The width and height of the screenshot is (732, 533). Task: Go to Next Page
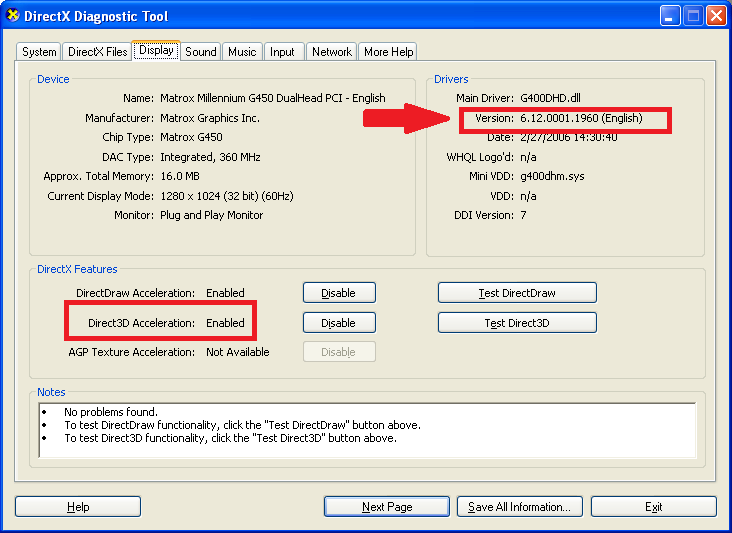[387, 507]
